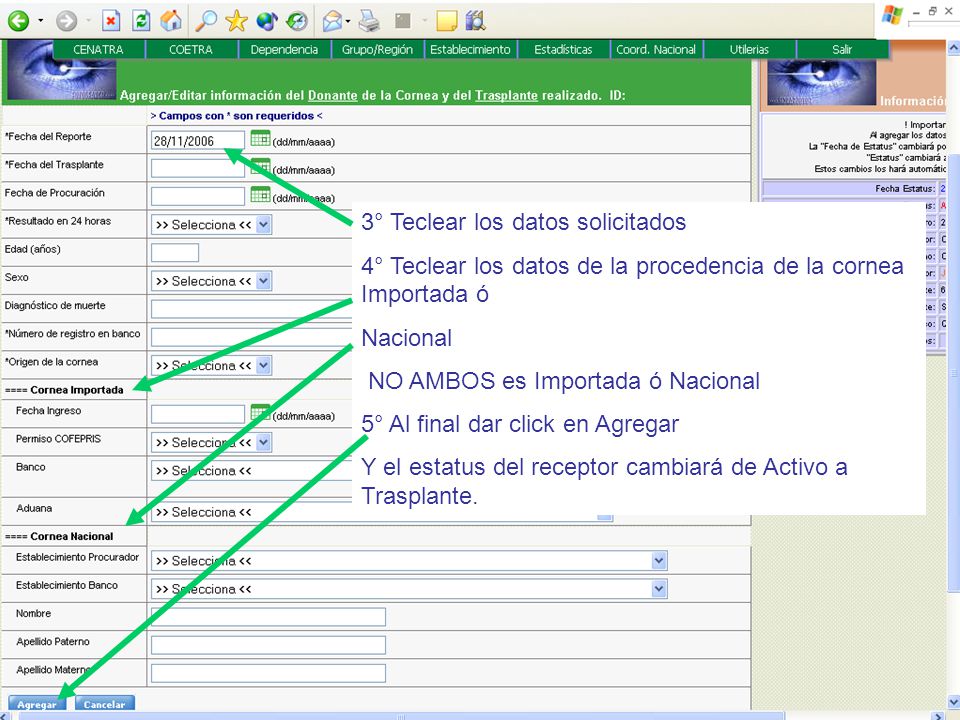Open the Home page icon
960x720 pixels.
pos(171,21)
